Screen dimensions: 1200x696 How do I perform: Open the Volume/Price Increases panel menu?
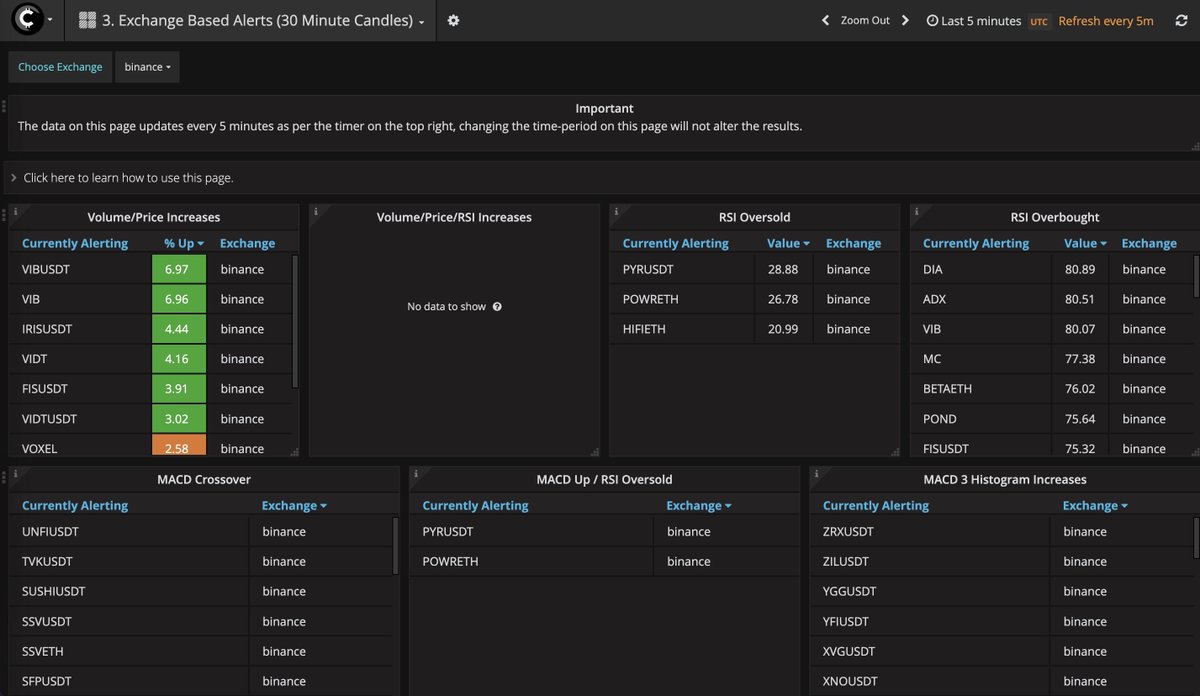(x=155, y=216)
